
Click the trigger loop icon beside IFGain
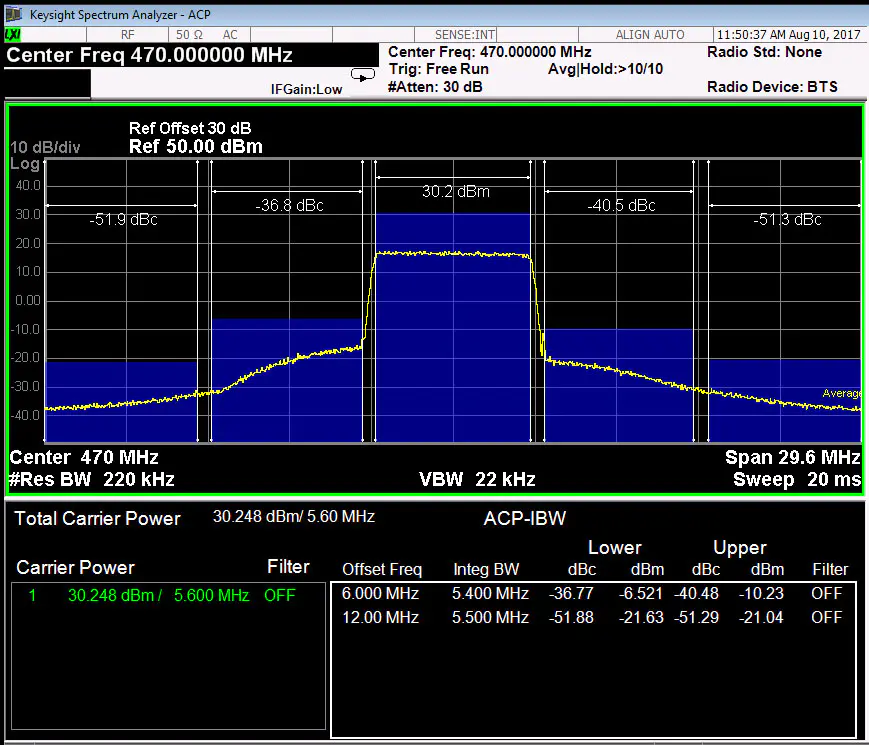click(362, 74)
